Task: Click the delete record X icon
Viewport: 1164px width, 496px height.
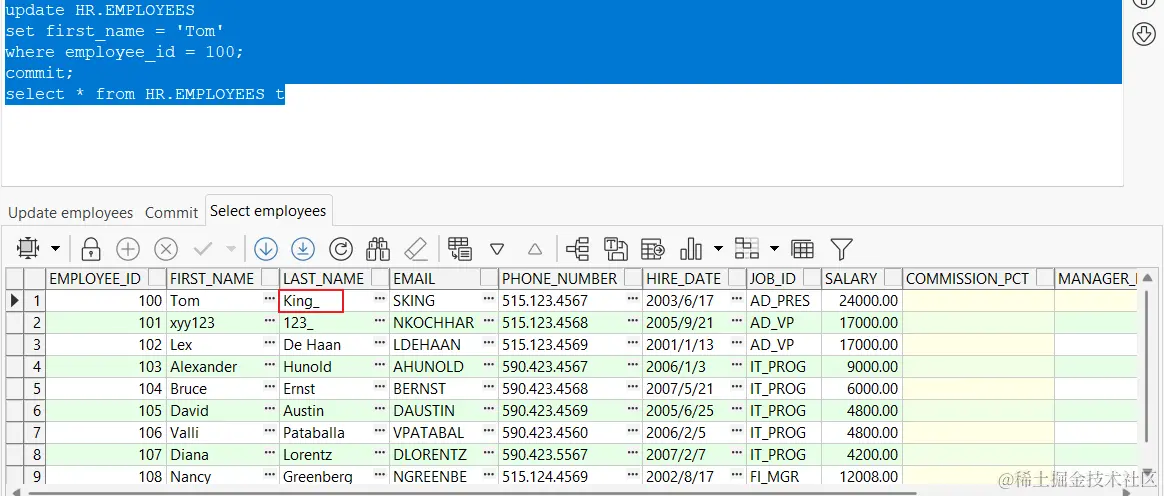Action: click(166, 249)
